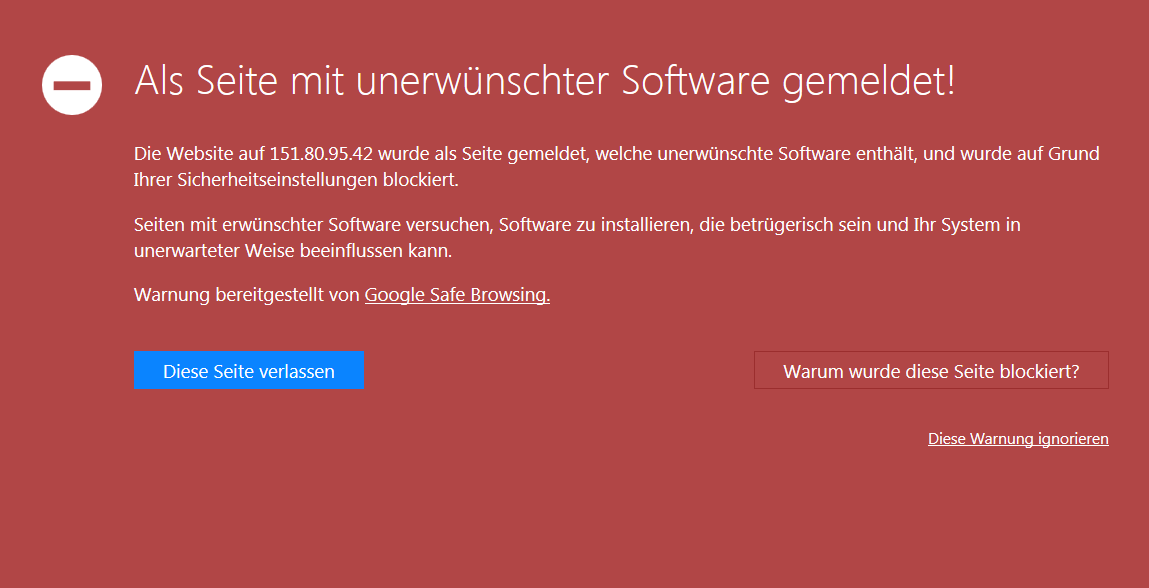Follow the Google Safe Browsing link
This screenshot has height=588, width=1149.
(457, 295)
